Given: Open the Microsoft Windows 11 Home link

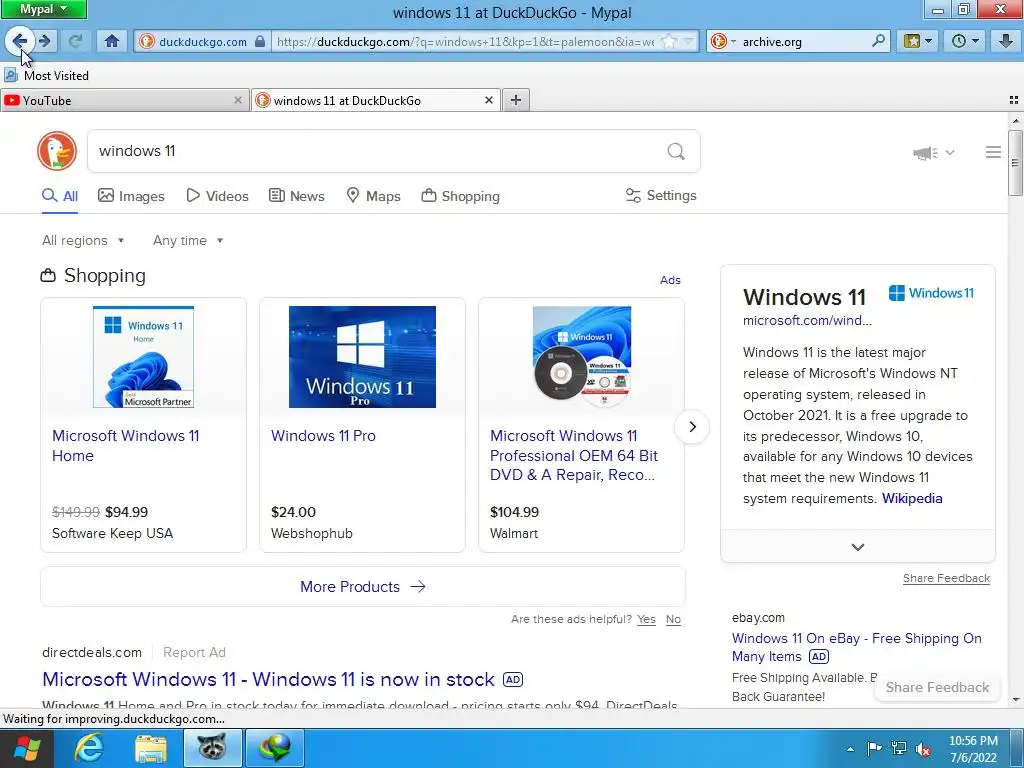Looking at the screenshot, I should 125,445.
